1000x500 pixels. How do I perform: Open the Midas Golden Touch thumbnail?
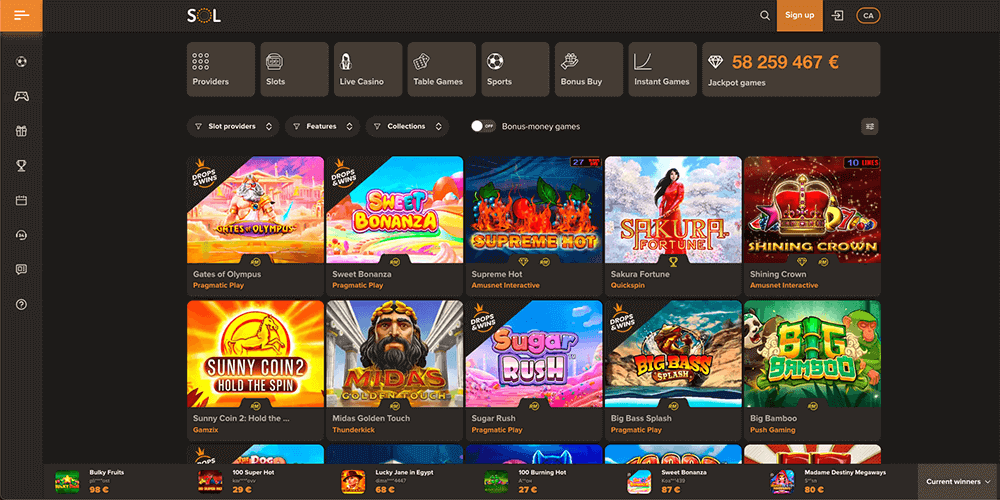(x=395, y=354)
